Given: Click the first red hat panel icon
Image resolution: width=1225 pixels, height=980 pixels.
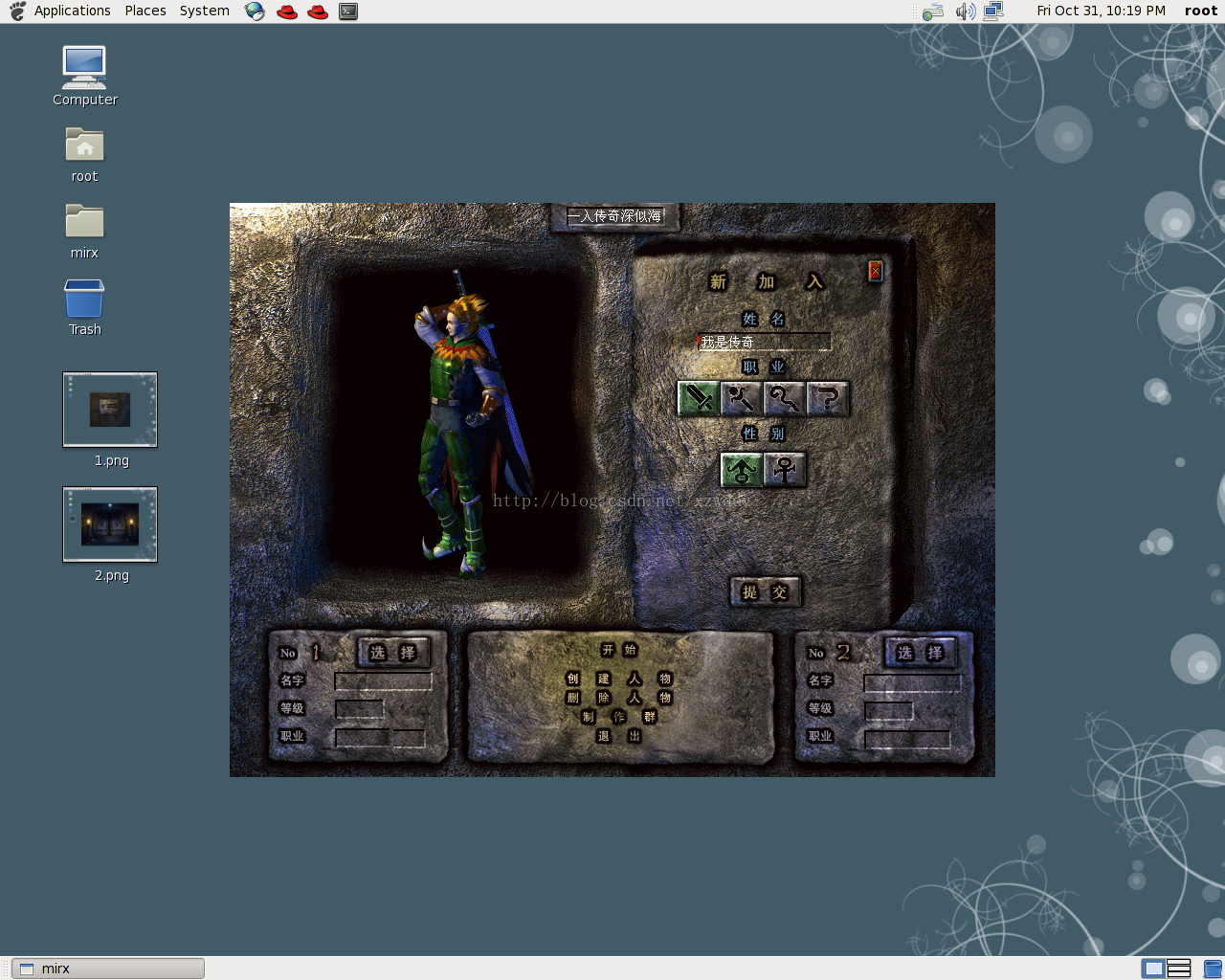Looking at the screenshot, I should click(286, 11).
